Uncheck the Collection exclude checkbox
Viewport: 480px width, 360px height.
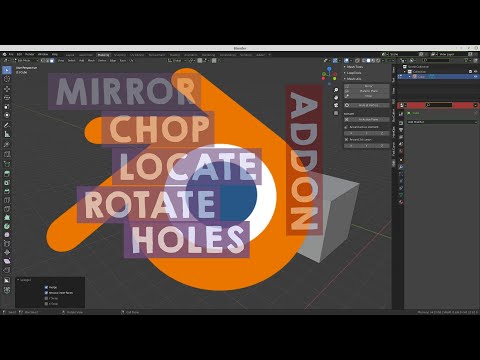pyautogui.click(x=470, y=72)
